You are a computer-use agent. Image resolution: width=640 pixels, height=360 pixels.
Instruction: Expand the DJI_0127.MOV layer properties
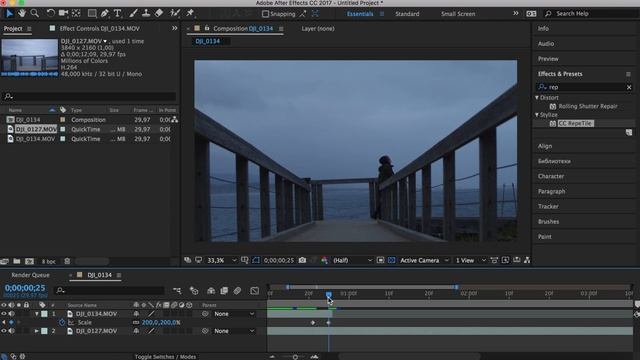(x=37, y=331)
